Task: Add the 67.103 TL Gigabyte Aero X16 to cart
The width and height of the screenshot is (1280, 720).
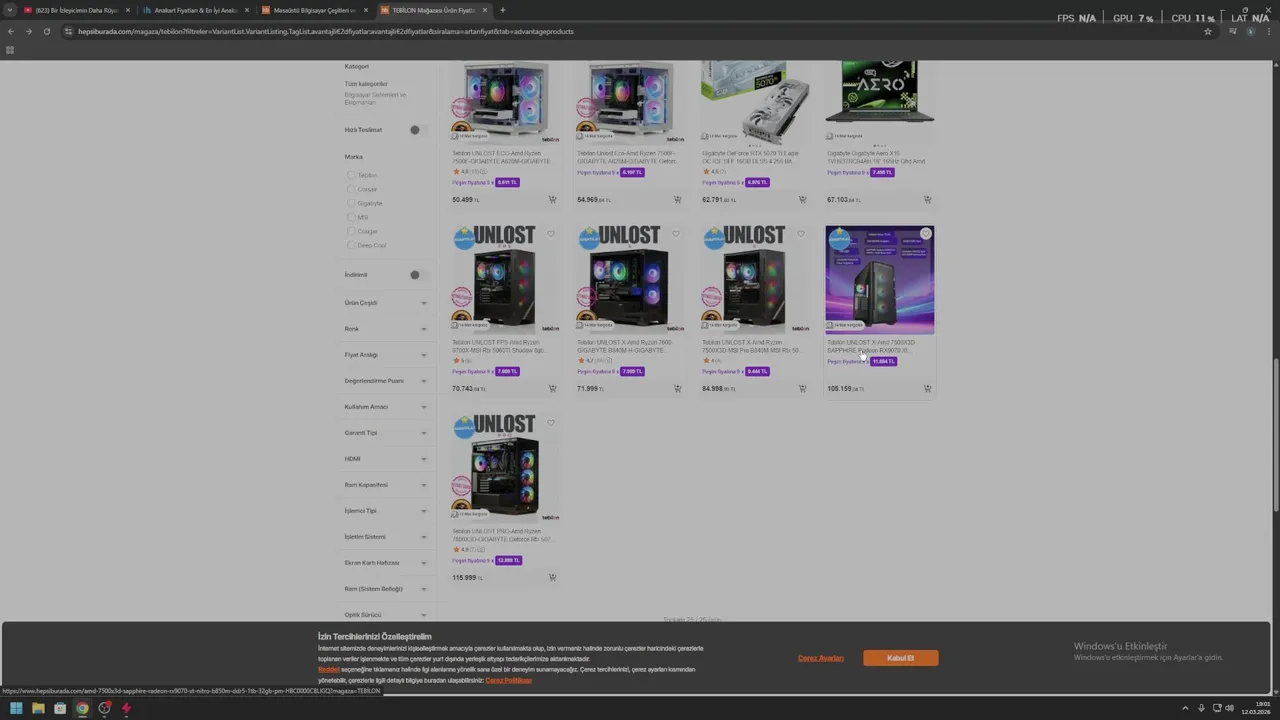Action: (927, 199)
